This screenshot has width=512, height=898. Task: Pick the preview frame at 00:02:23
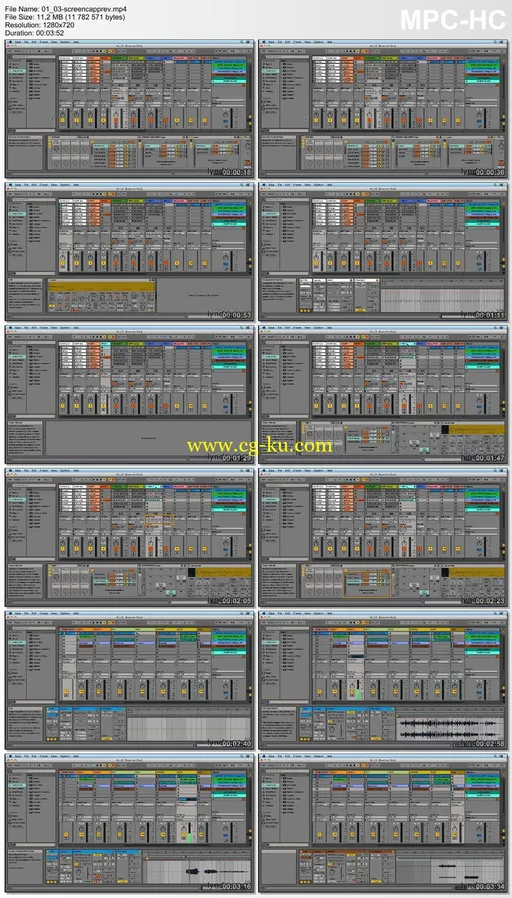pyautogui.click(x=383, y=537)
